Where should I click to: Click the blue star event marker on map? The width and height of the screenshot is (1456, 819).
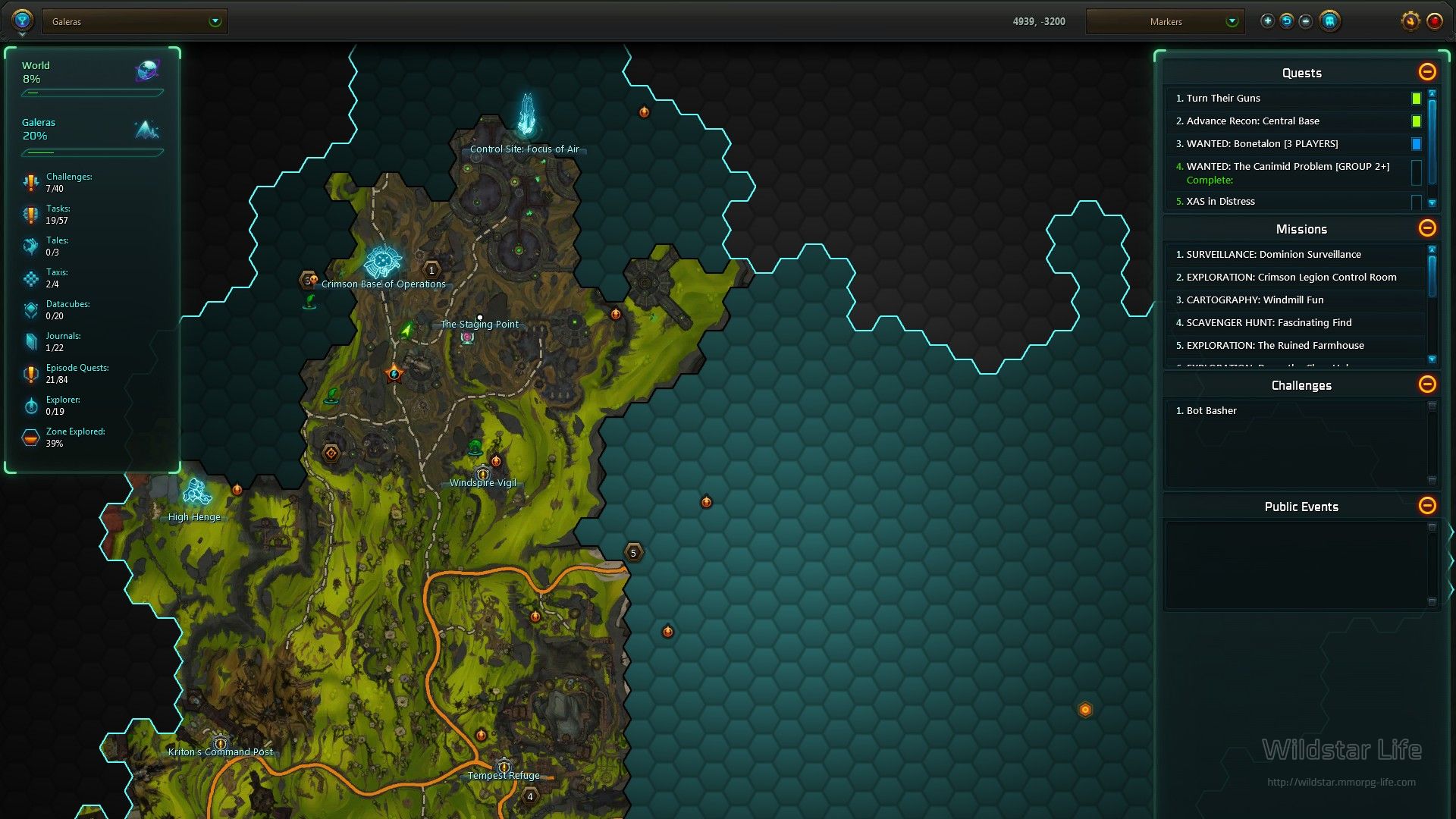tap(394, 374)
